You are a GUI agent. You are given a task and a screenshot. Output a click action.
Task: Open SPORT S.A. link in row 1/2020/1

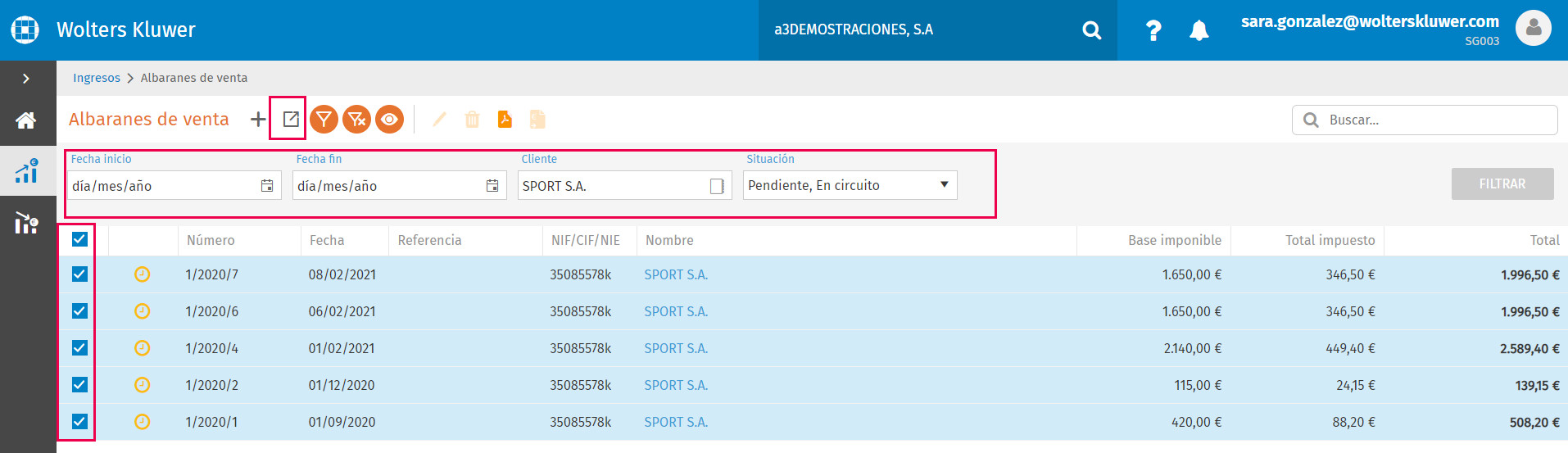(676, 422)
